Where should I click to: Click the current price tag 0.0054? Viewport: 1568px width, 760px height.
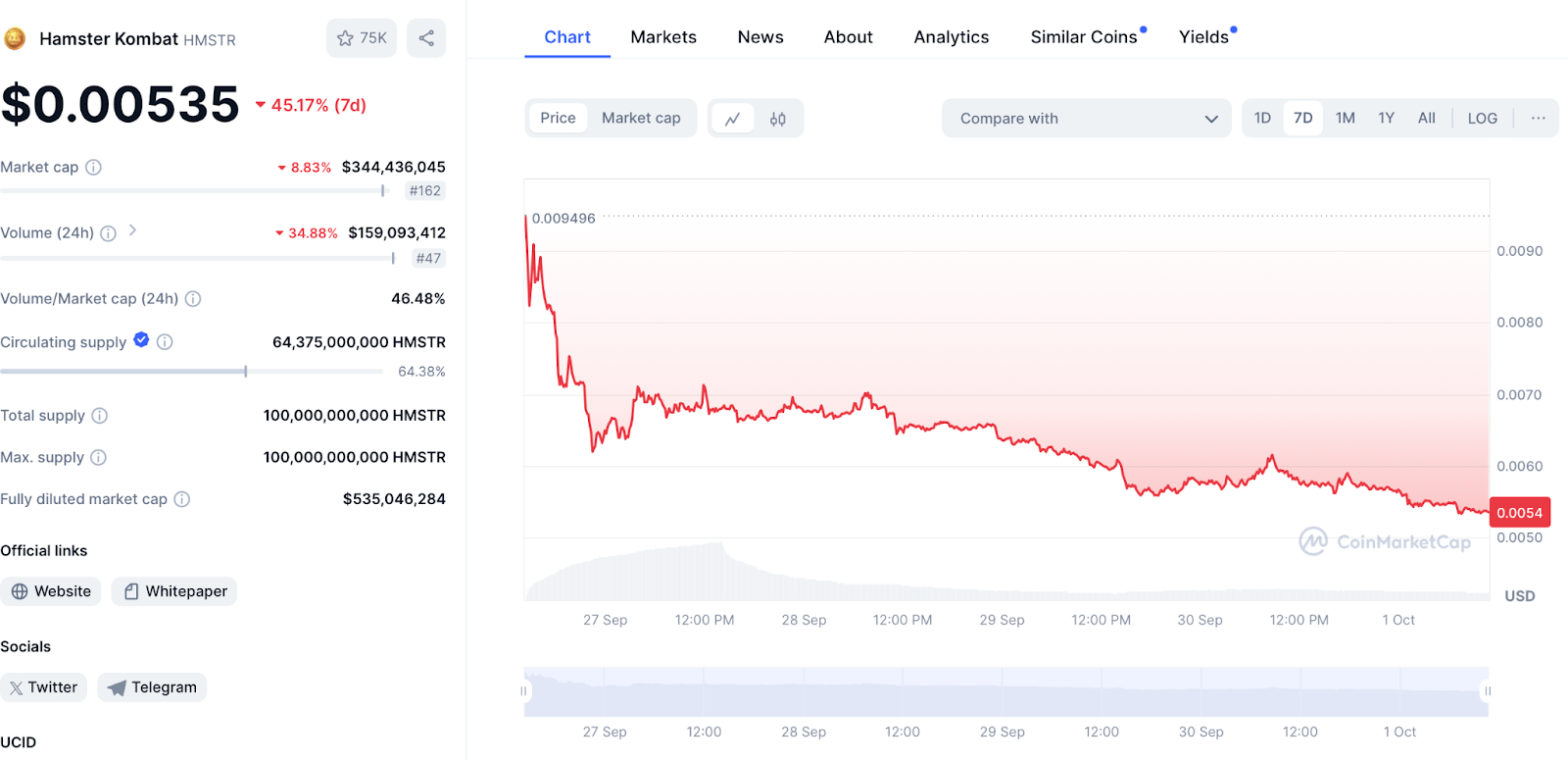(x=1520, y=513)
